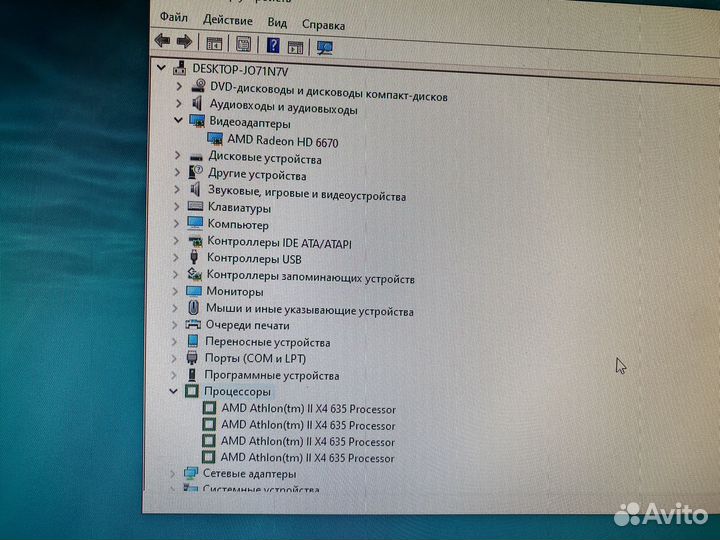Select the Контроллеры USB label
720x540 pixels.
[254, 259]
